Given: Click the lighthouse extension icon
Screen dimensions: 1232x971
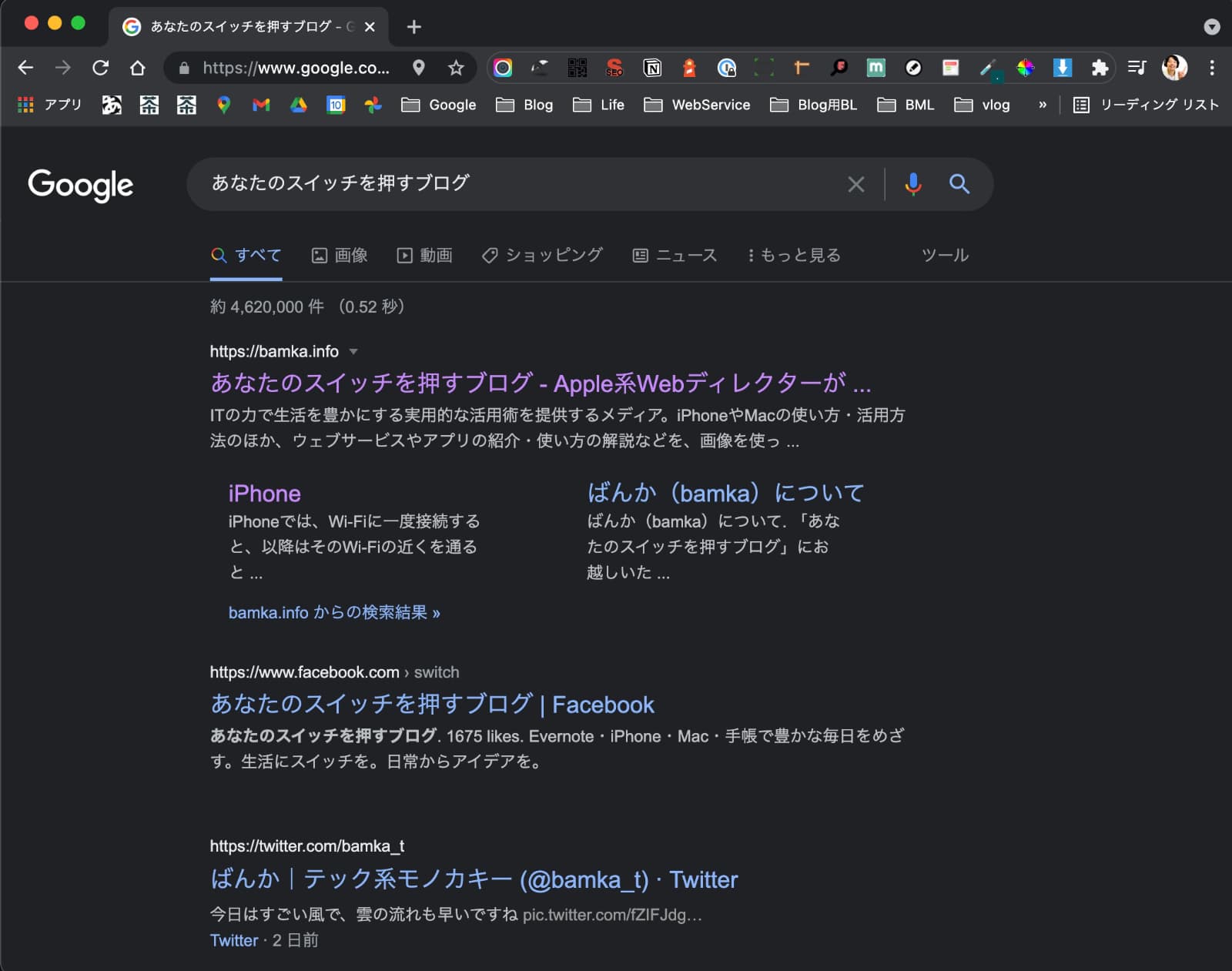Looking at the screenshot, I should pos(690,68).
